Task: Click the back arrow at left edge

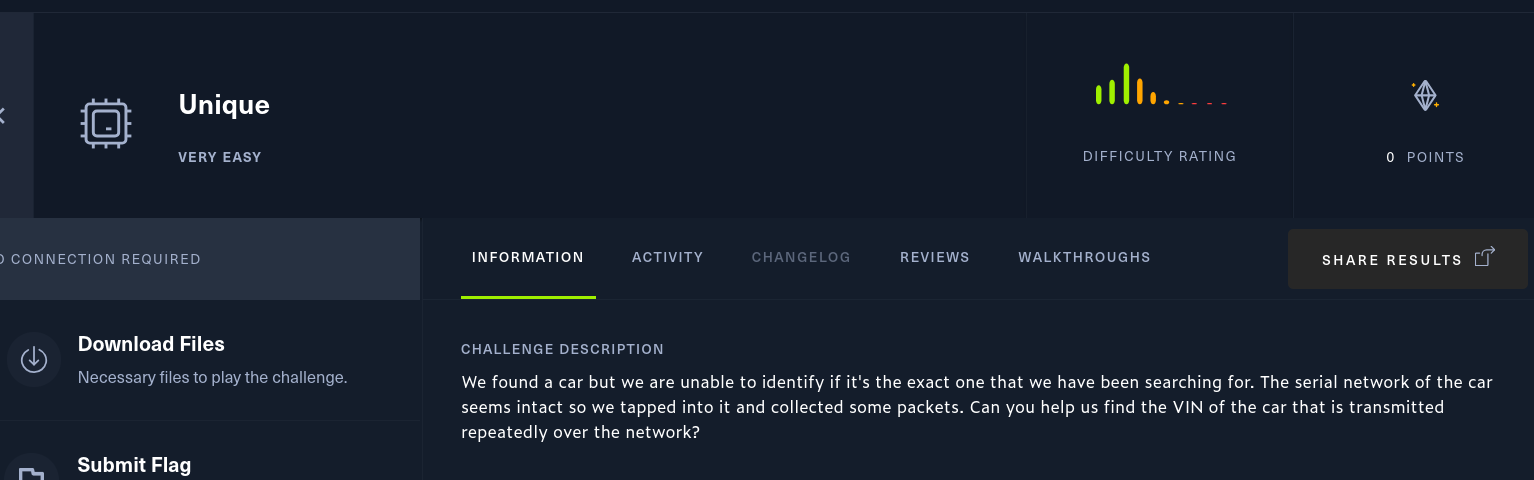Action: (x=3, y=116)
